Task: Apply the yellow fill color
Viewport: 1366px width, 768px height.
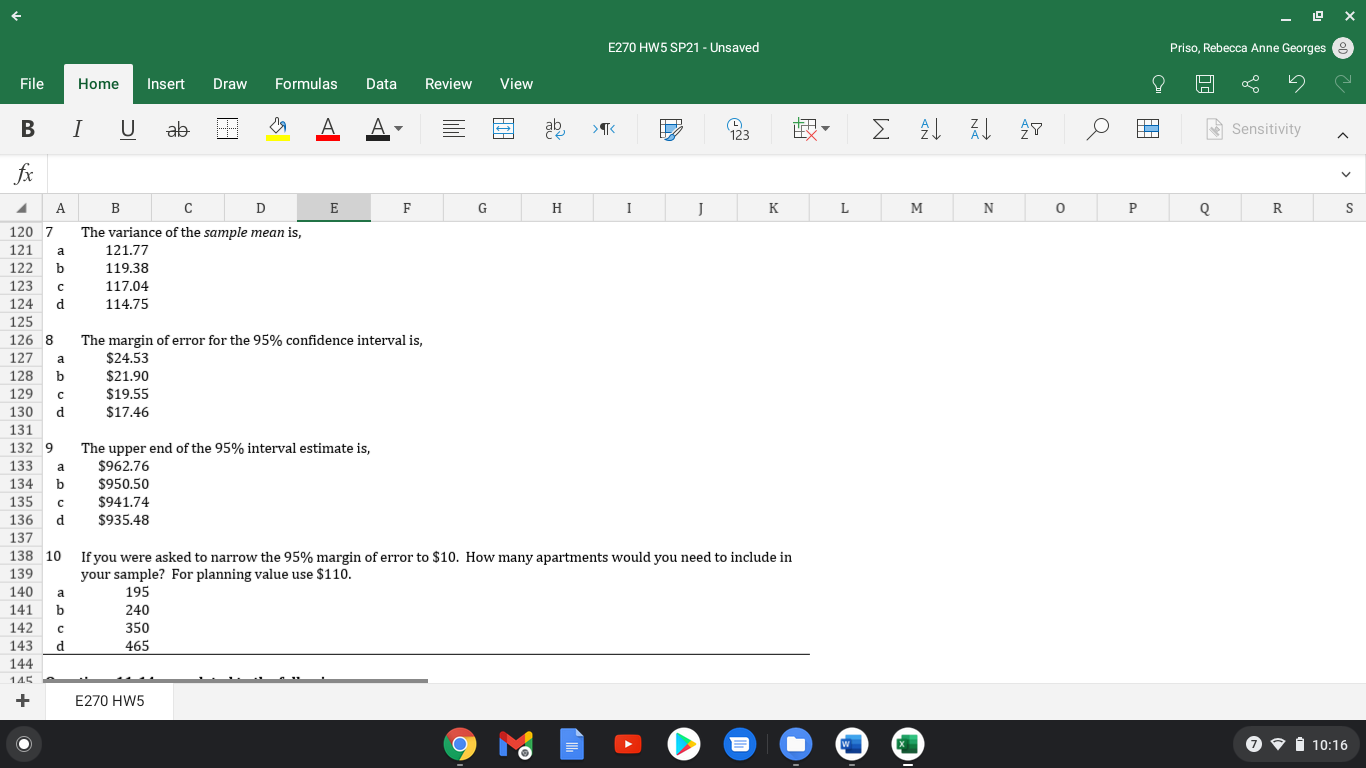Action: tap(277, 129)
